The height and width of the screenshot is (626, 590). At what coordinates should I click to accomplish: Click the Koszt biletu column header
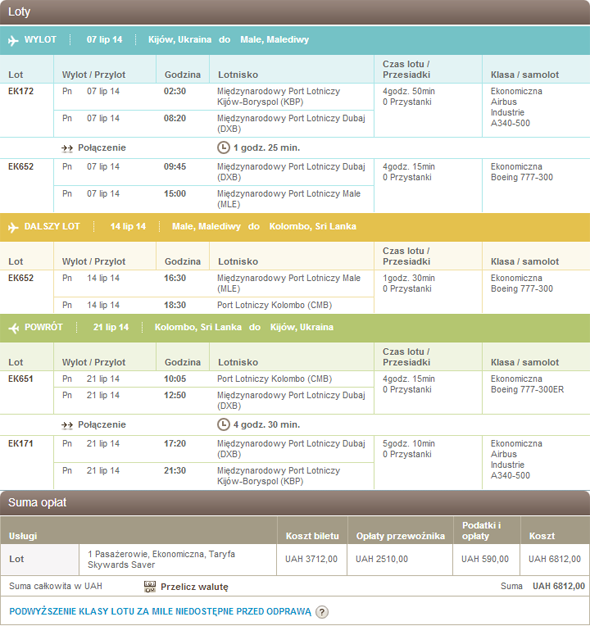pos(312,536)
